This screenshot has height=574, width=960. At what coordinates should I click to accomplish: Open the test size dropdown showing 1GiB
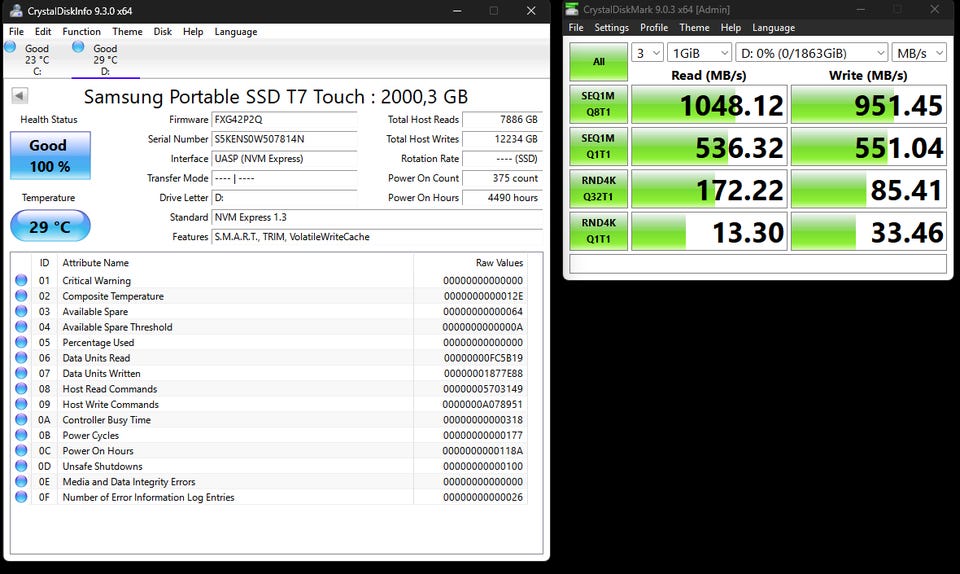699,53
